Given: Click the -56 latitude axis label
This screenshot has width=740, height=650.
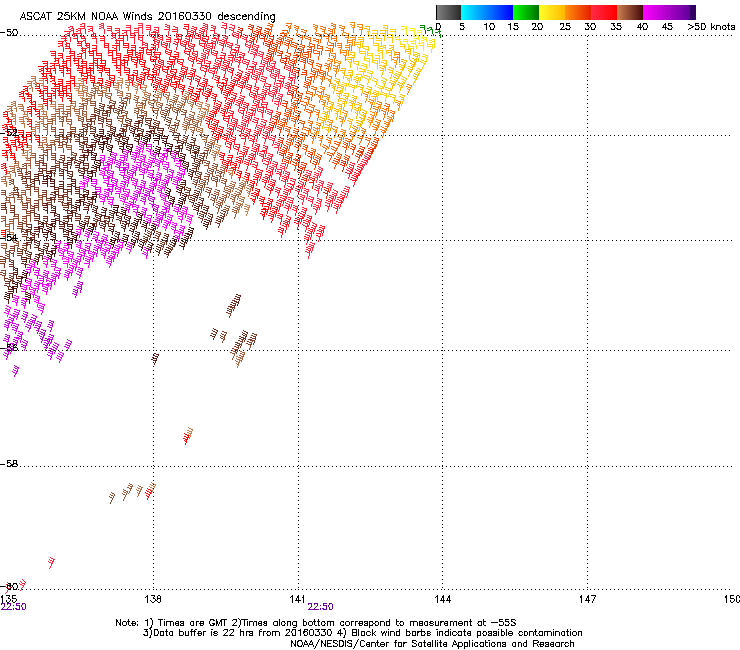Looking at the screenshot, I should coord(9,347).
